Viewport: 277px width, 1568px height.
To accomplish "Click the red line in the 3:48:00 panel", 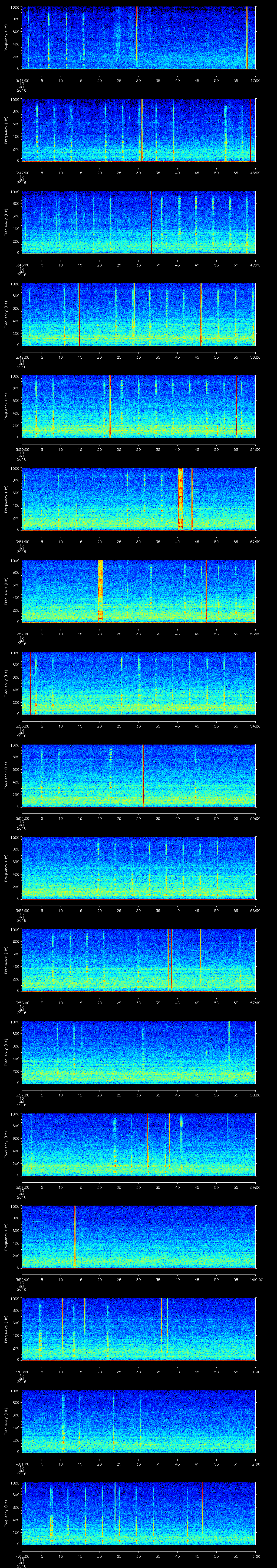I will click(151, 222).
